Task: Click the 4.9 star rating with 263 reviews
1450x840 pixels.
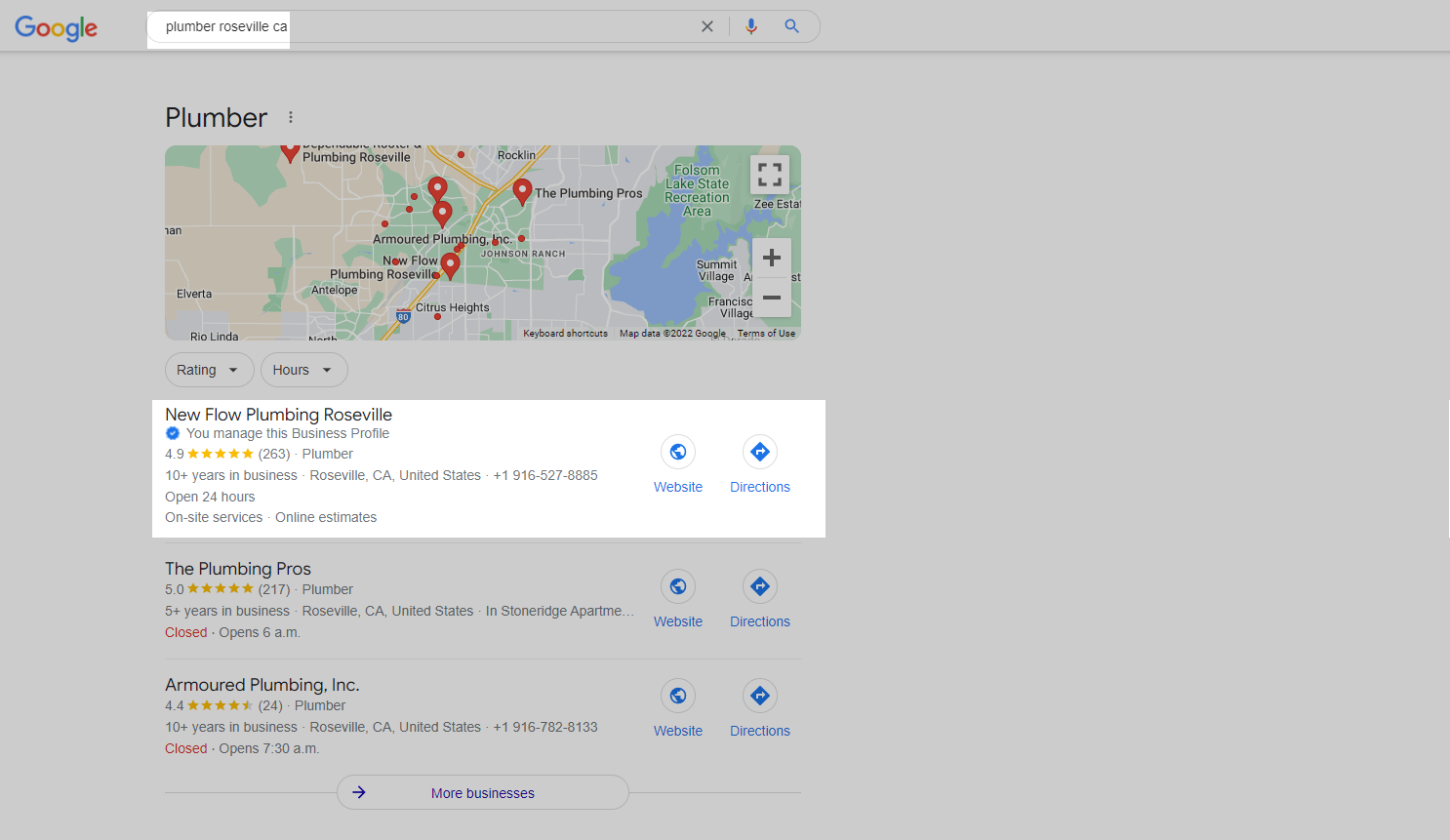Action: 227,454
